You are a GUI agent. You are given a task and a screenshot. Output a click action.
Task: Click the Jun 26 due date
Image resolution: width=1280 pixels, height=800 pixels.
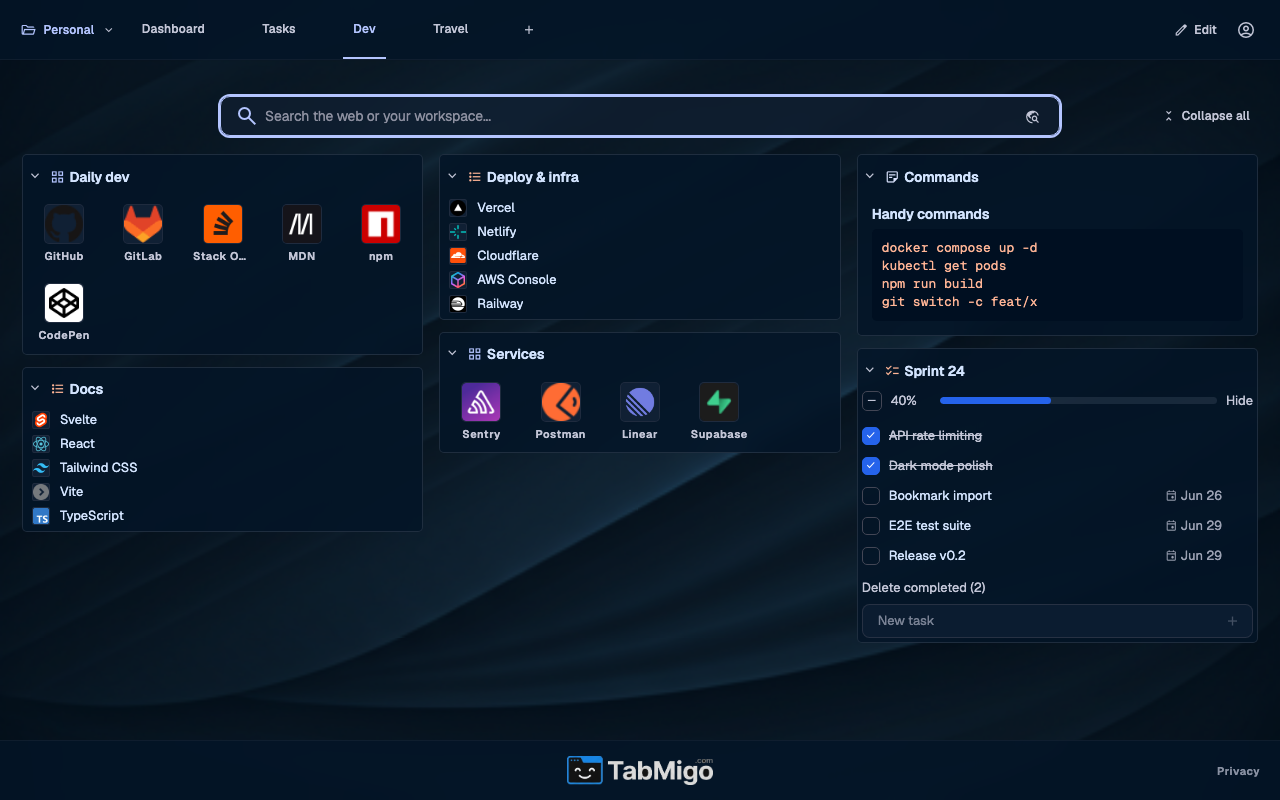coord(1194,496)
